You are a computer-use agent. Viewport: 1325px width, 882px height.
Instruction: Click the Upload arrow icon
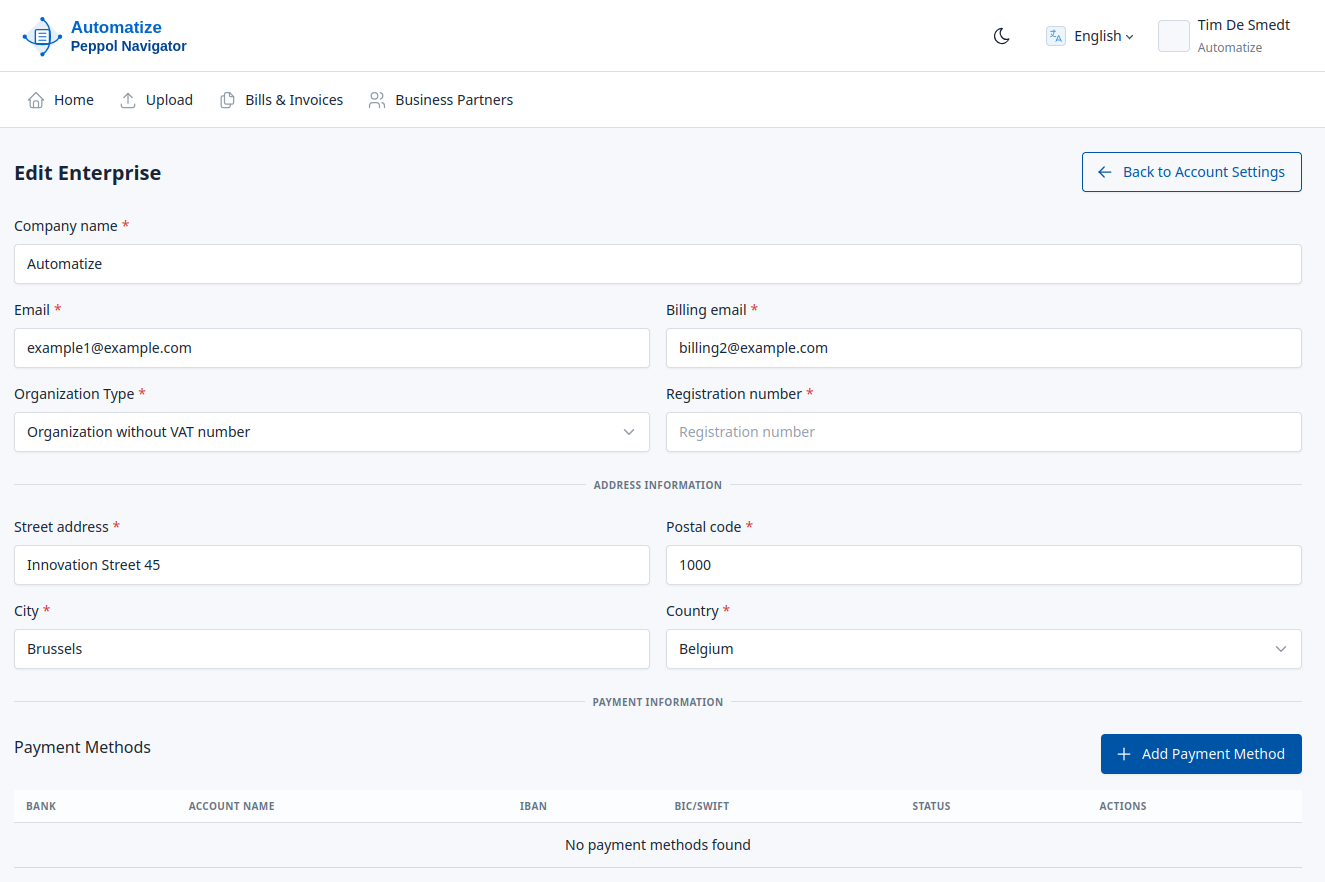128,100
